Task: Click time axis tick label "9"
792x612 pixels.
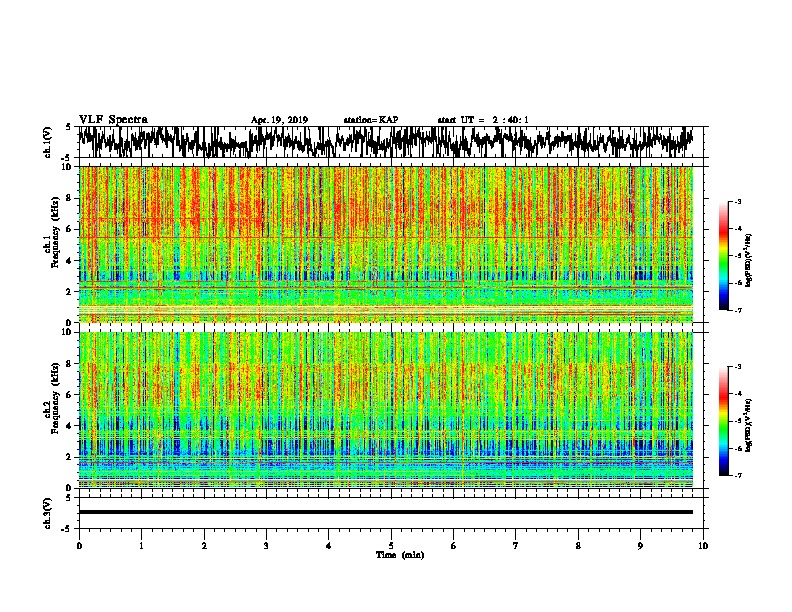Action: [640, 546]
